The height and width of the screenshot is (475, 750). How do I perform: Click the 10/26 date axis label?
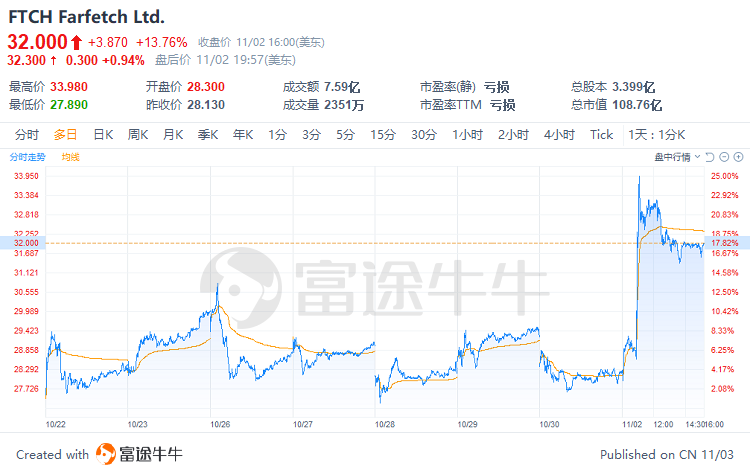click(220, 424)
